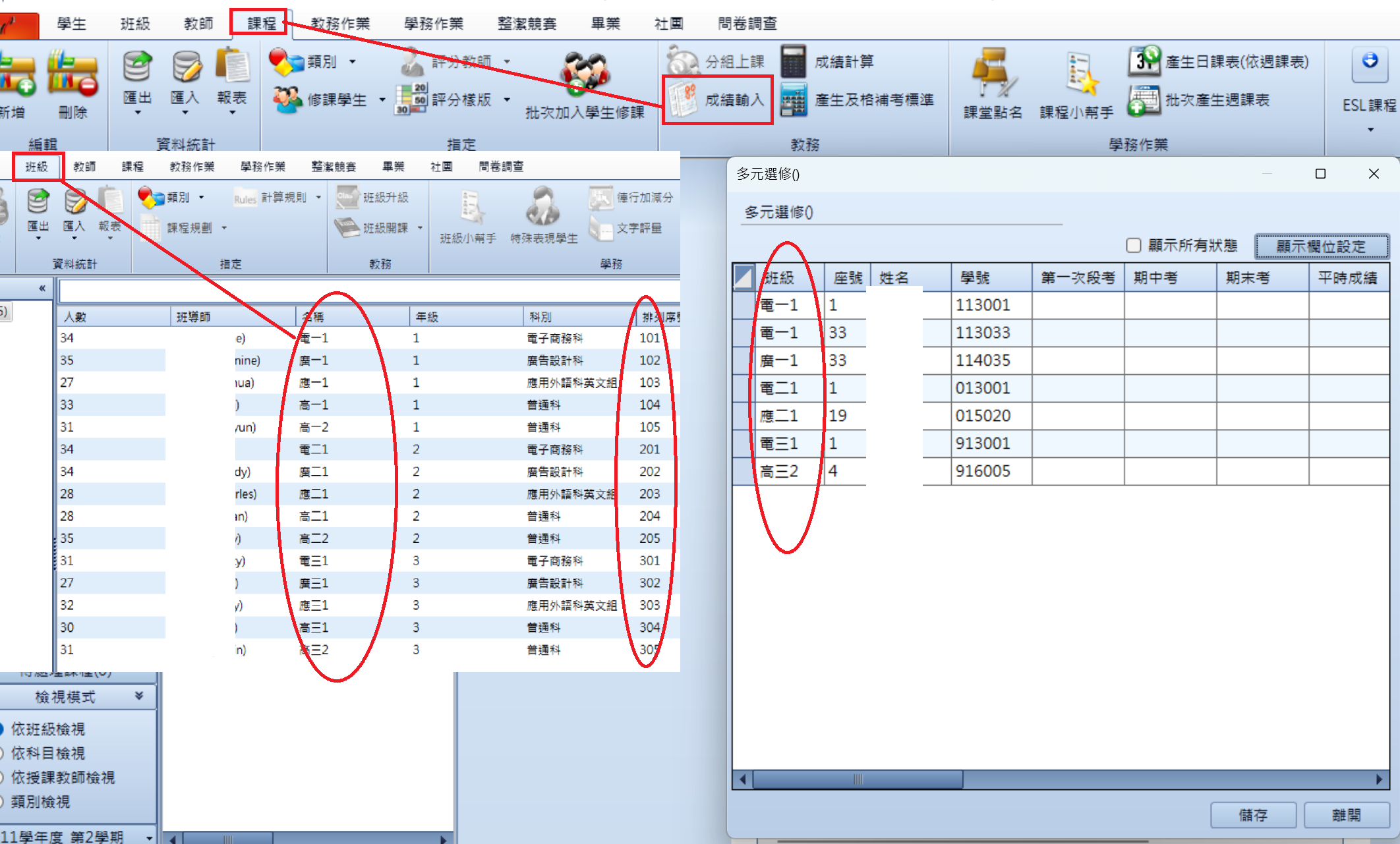The height and width of the screenshot is (844, 1400).
Task: Open the 評分樣版 dropdown
Action: coord(507,100)
